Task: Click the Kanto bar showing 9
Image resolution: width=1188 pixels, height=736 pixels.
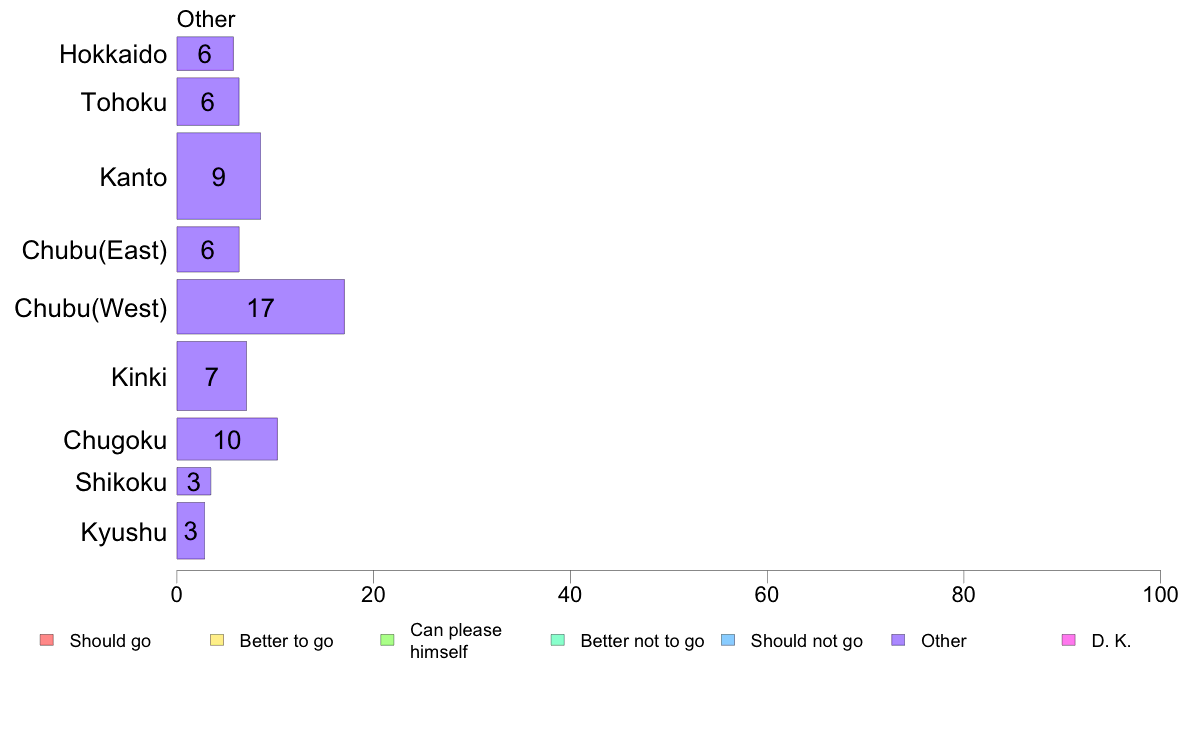Action: (218, 176)
